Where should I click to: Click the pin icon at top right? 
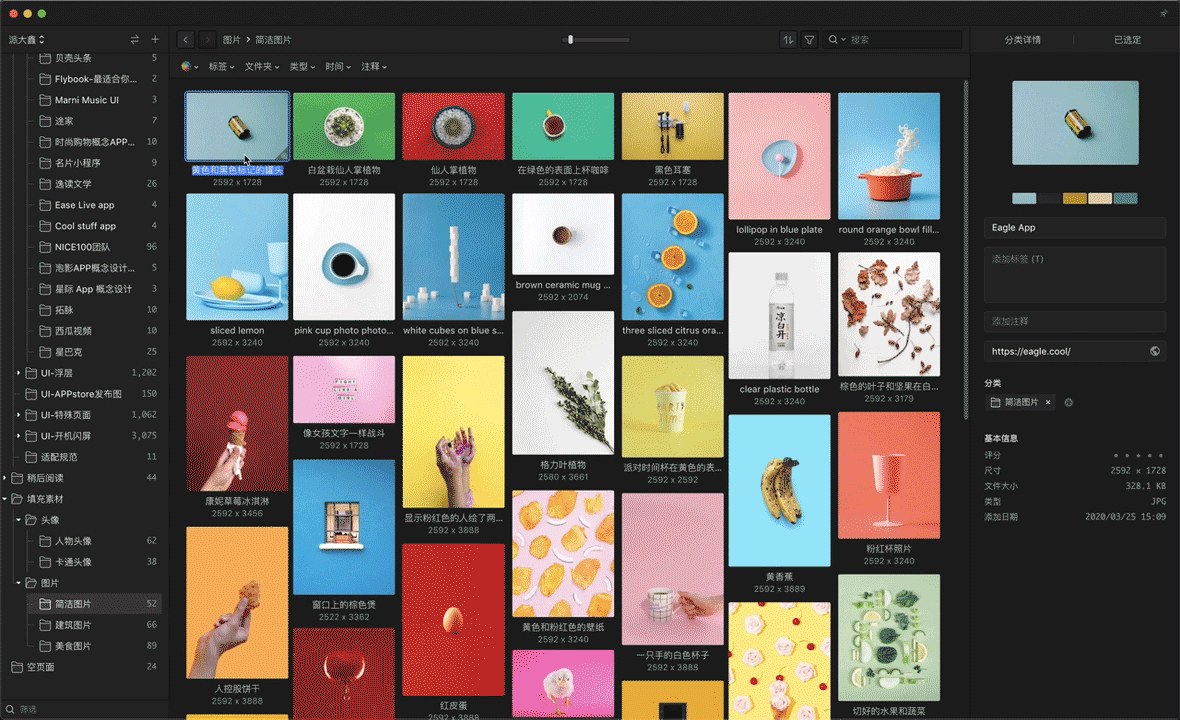pos(1163,14)
